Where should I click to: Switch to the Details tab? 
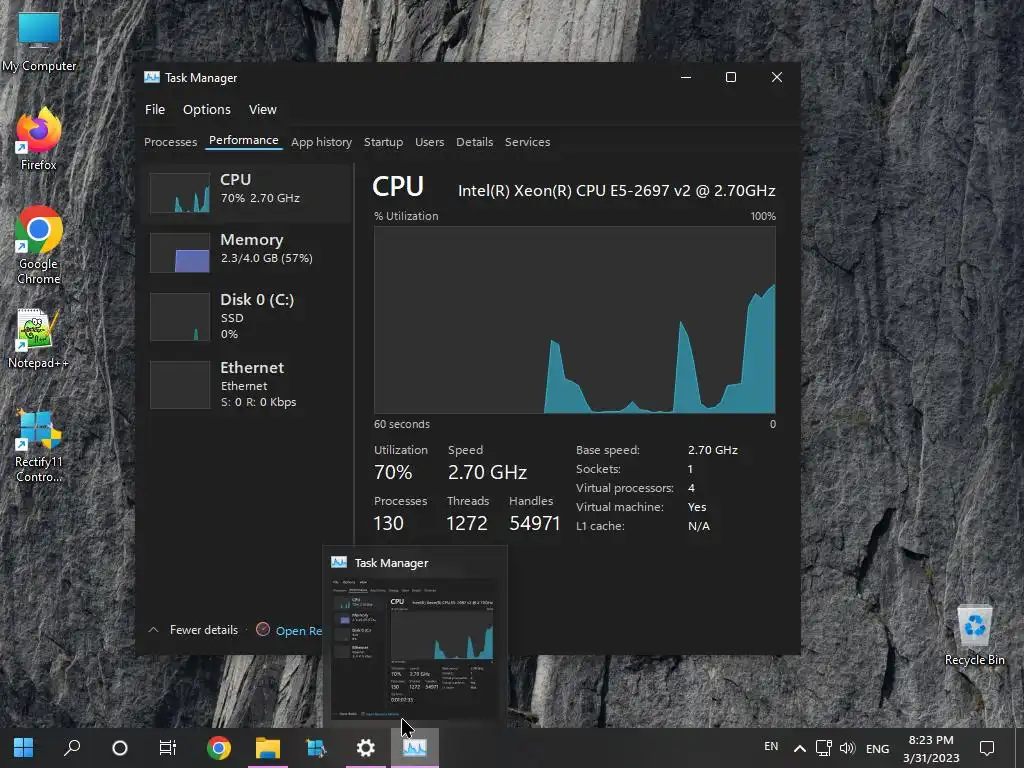click(x=474, y=142)
